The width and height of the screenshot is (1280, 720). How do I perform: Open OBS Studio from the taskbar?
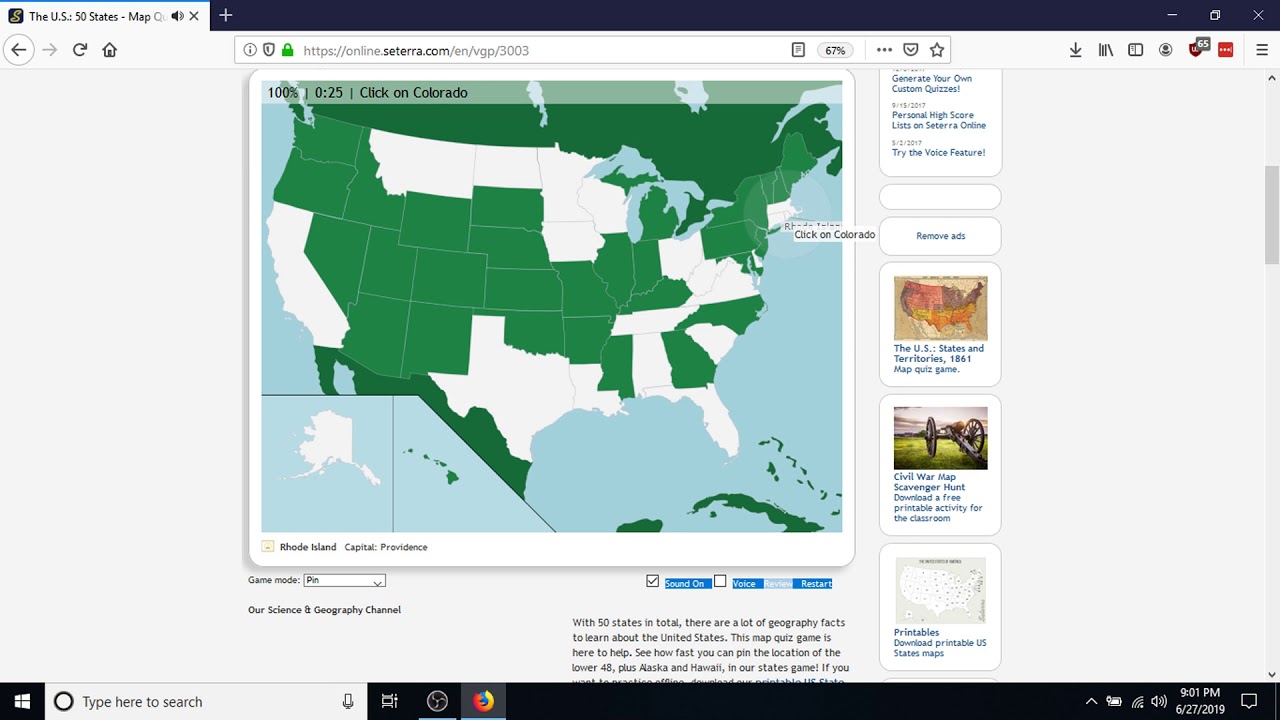(x=437, y=701)
